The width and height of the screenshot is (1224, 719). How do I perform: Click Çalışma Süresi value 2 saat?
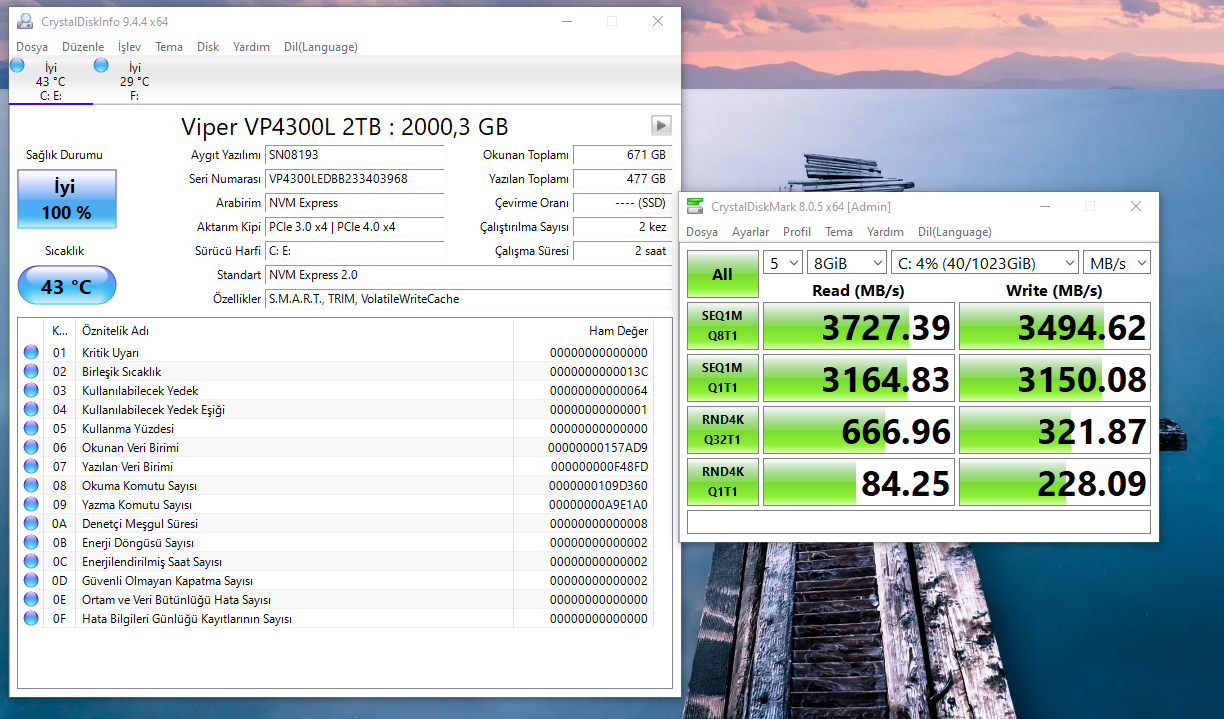pyautogui.click(x=622, y=251)
